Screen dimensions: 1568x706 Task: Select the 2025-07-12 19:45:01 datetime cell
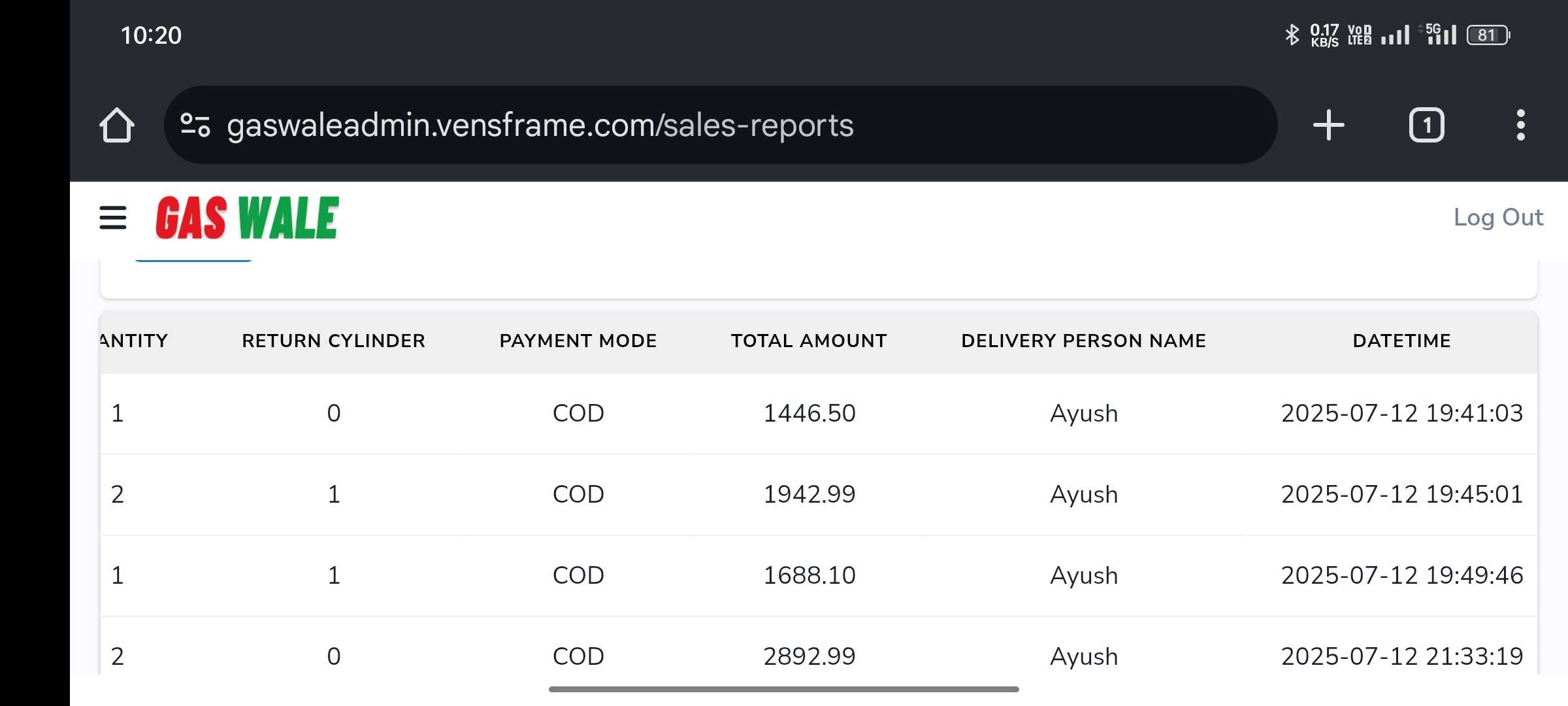(1401, 494)
